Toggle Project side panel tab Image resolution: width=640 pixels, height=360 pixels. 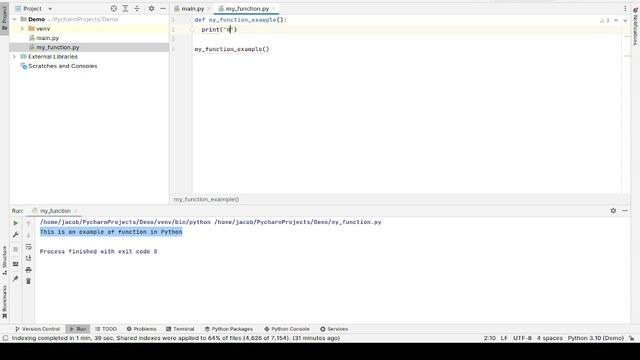pos(4,18)
